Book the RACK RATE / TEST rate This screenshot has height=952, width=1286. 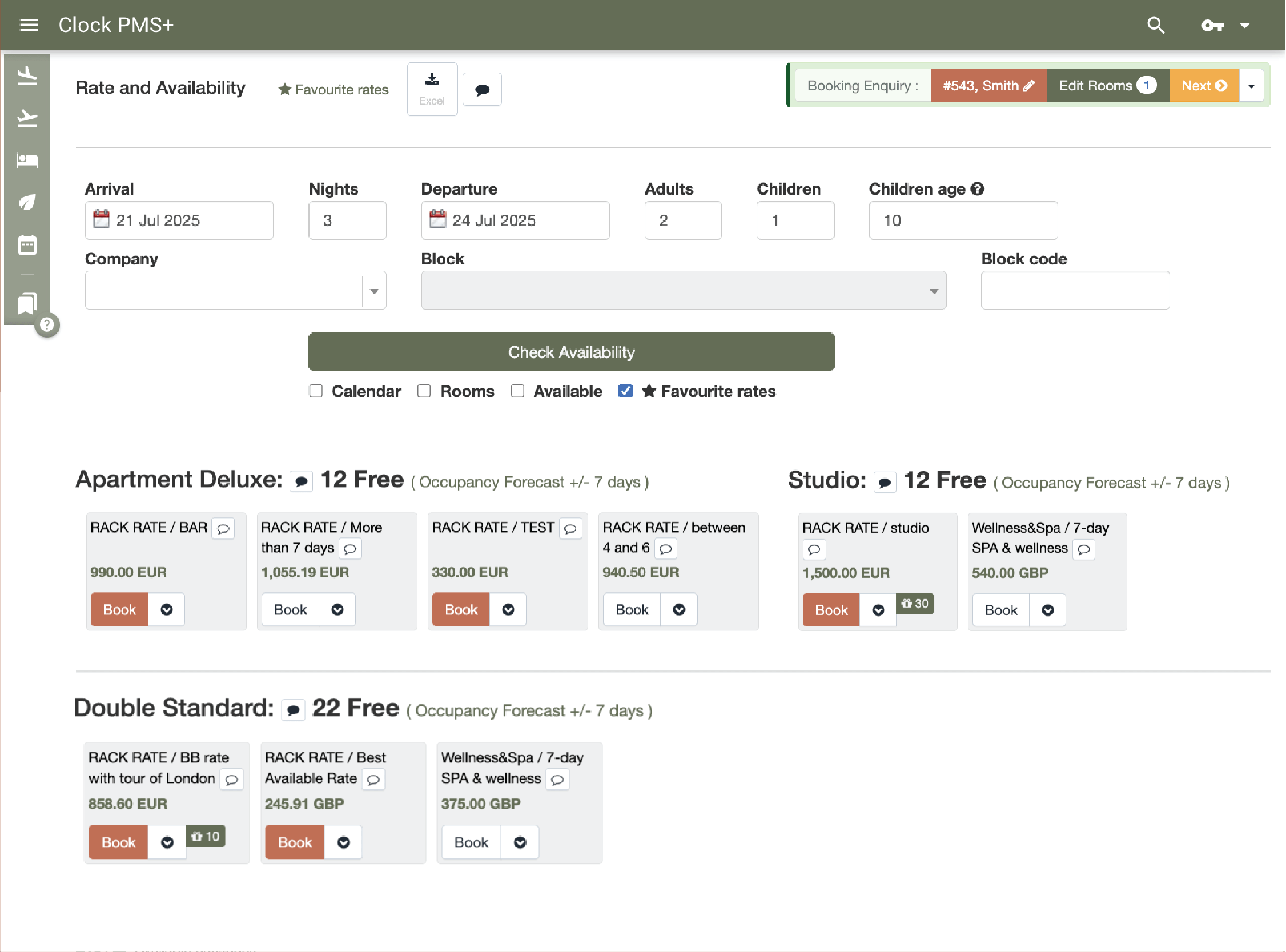460,610
